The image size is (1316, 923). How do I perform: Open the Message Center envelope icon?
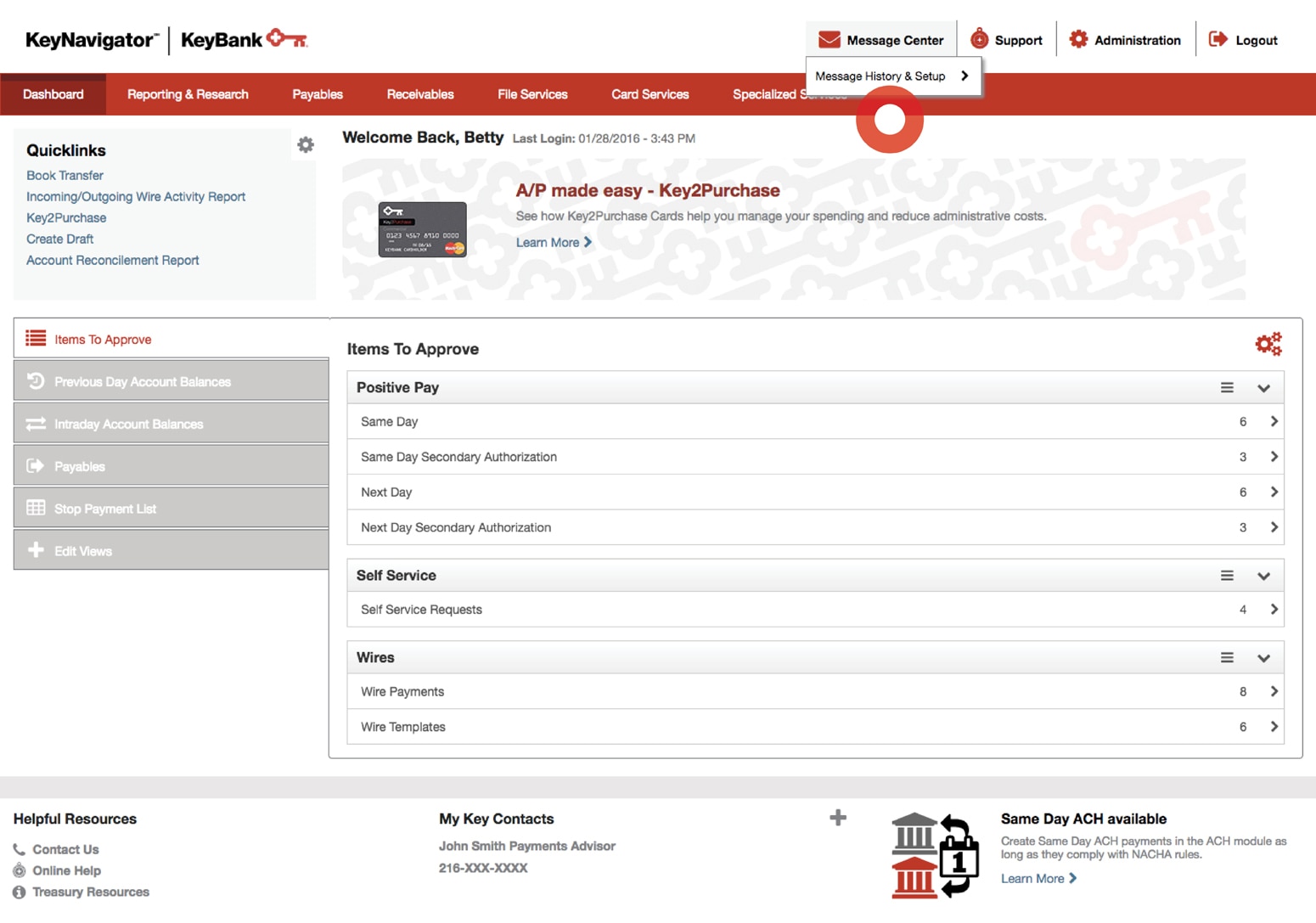pos(829,40)
